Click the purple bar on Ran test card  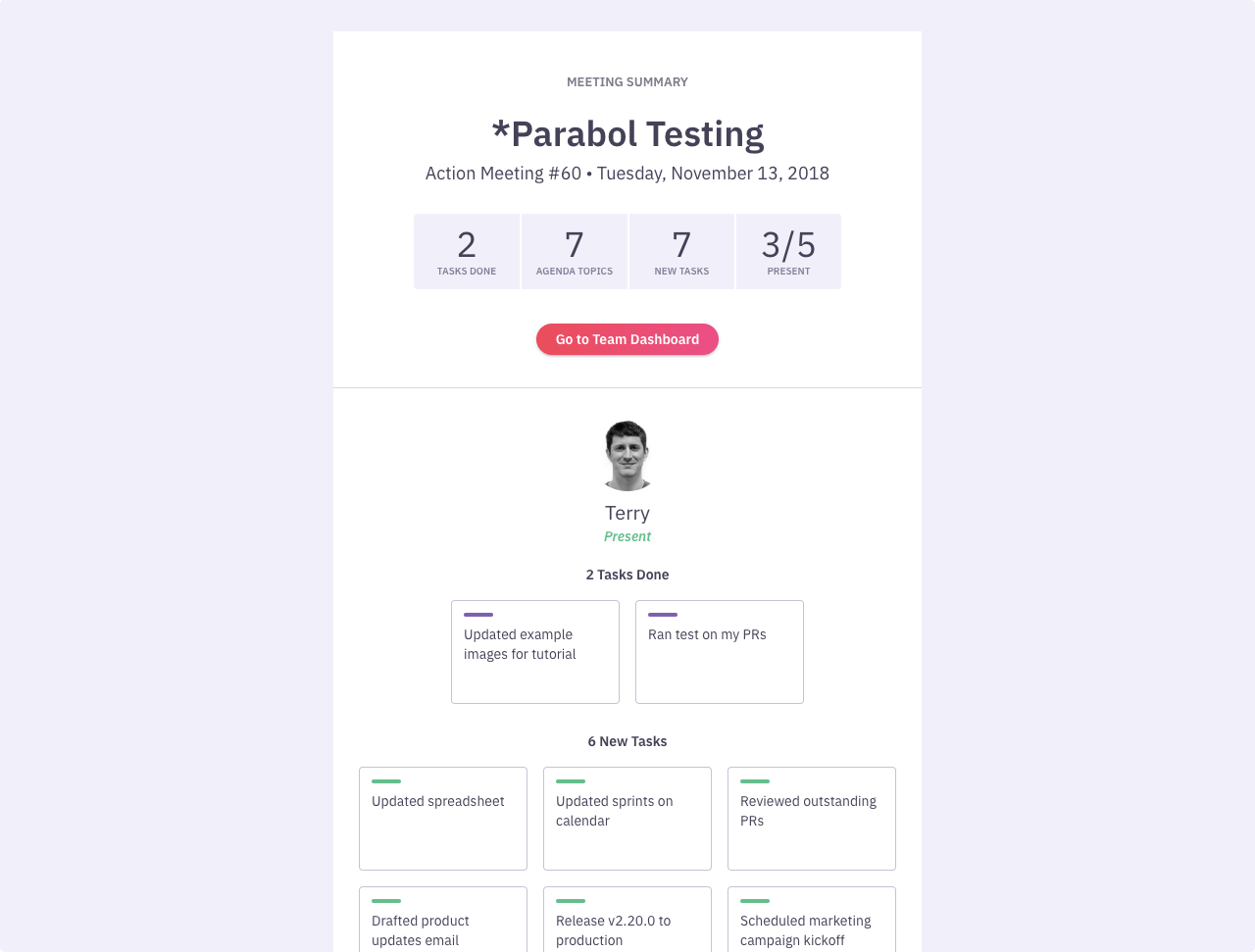663,615
